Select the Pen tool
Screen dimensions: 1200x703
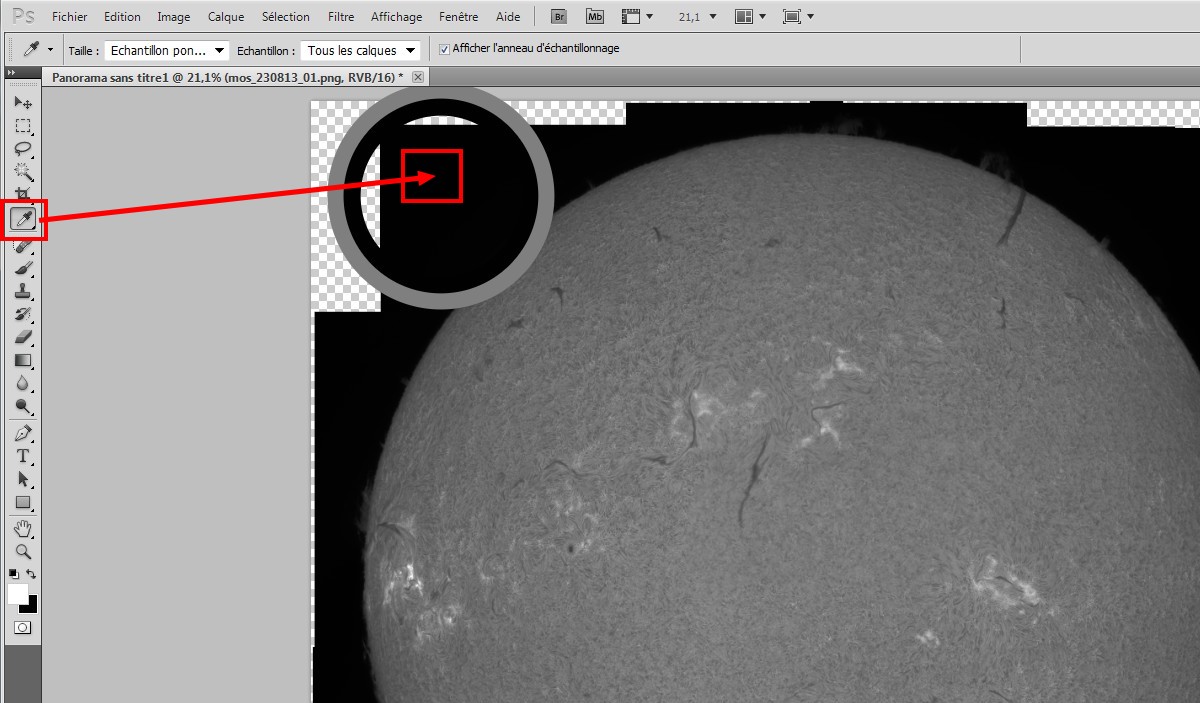coord(22,434)
